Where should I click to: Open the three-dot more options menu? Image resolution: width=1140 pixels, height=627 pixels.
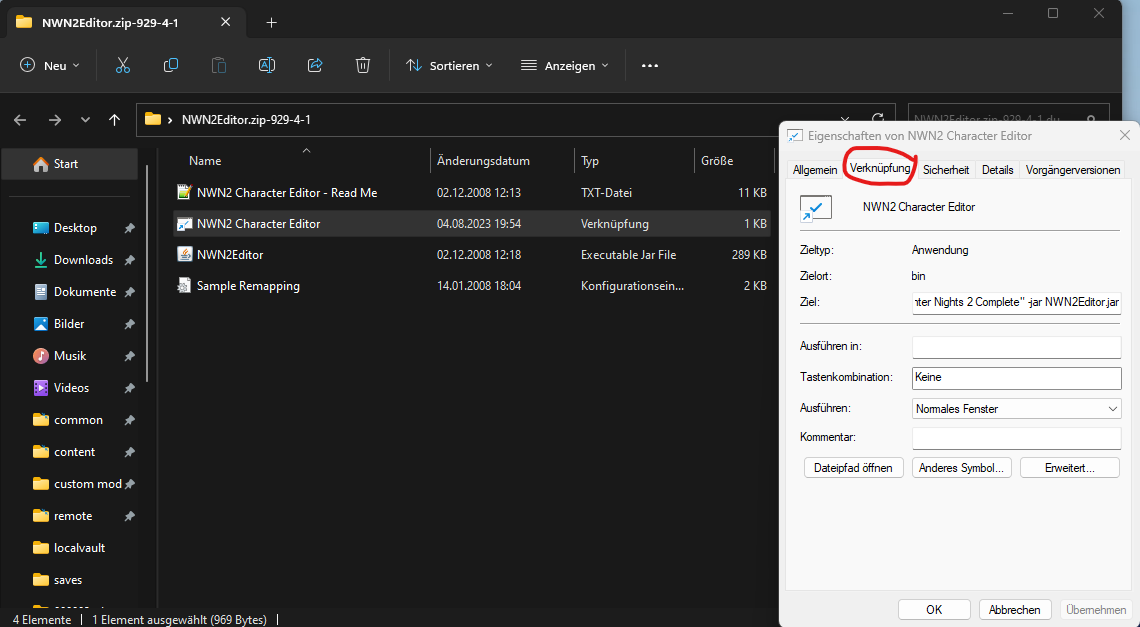(650, 65)
